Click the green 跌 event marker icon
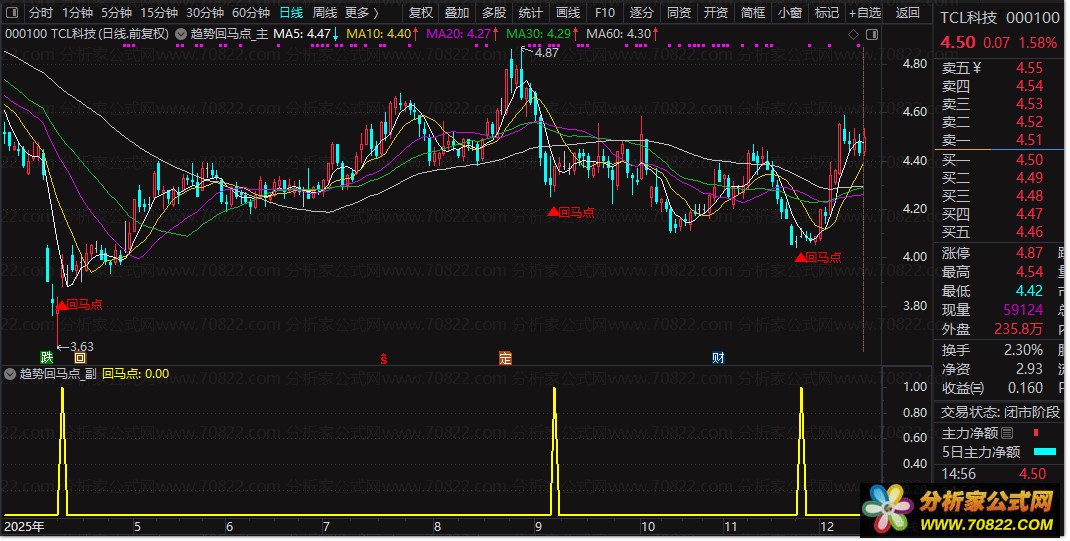1070x541 pixels. (x=46, y=357)
